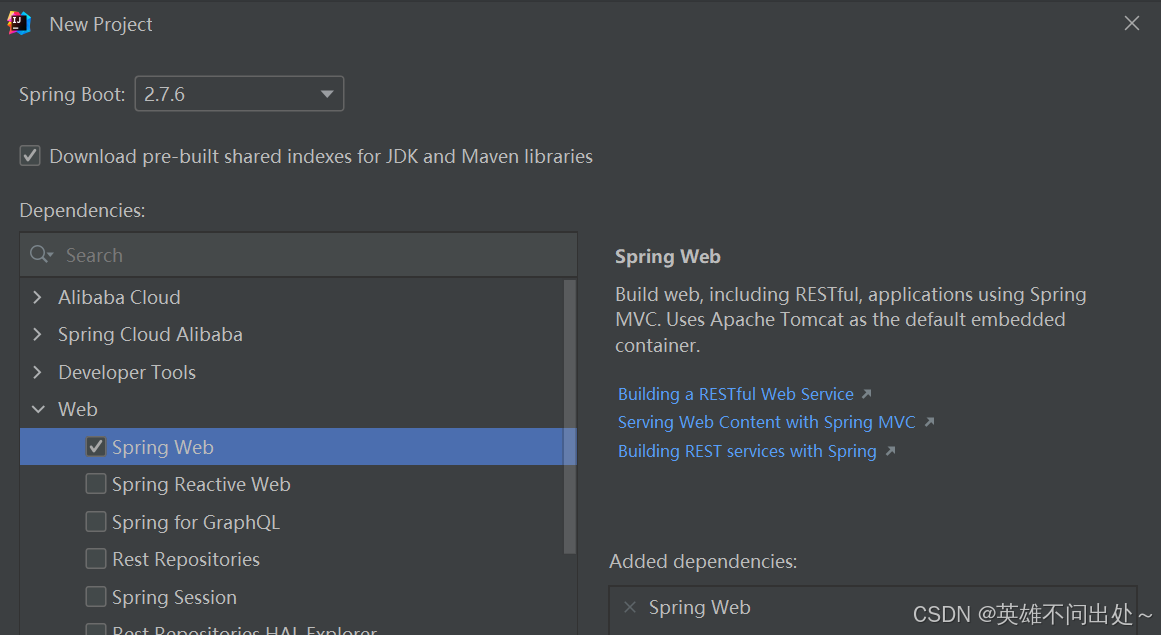Screen dimensions: 1161x635
Task: Click Spring Web in Added dependencies list
Action: point(700,608)
